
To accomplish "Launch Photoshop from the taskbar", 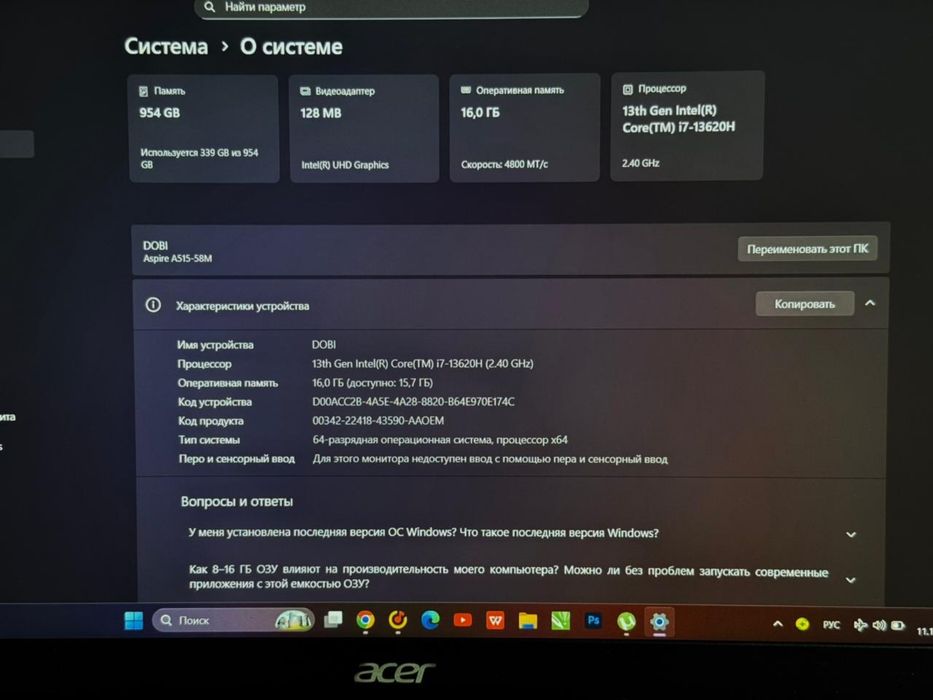I will pyautogui.click(x=593, y=620).
